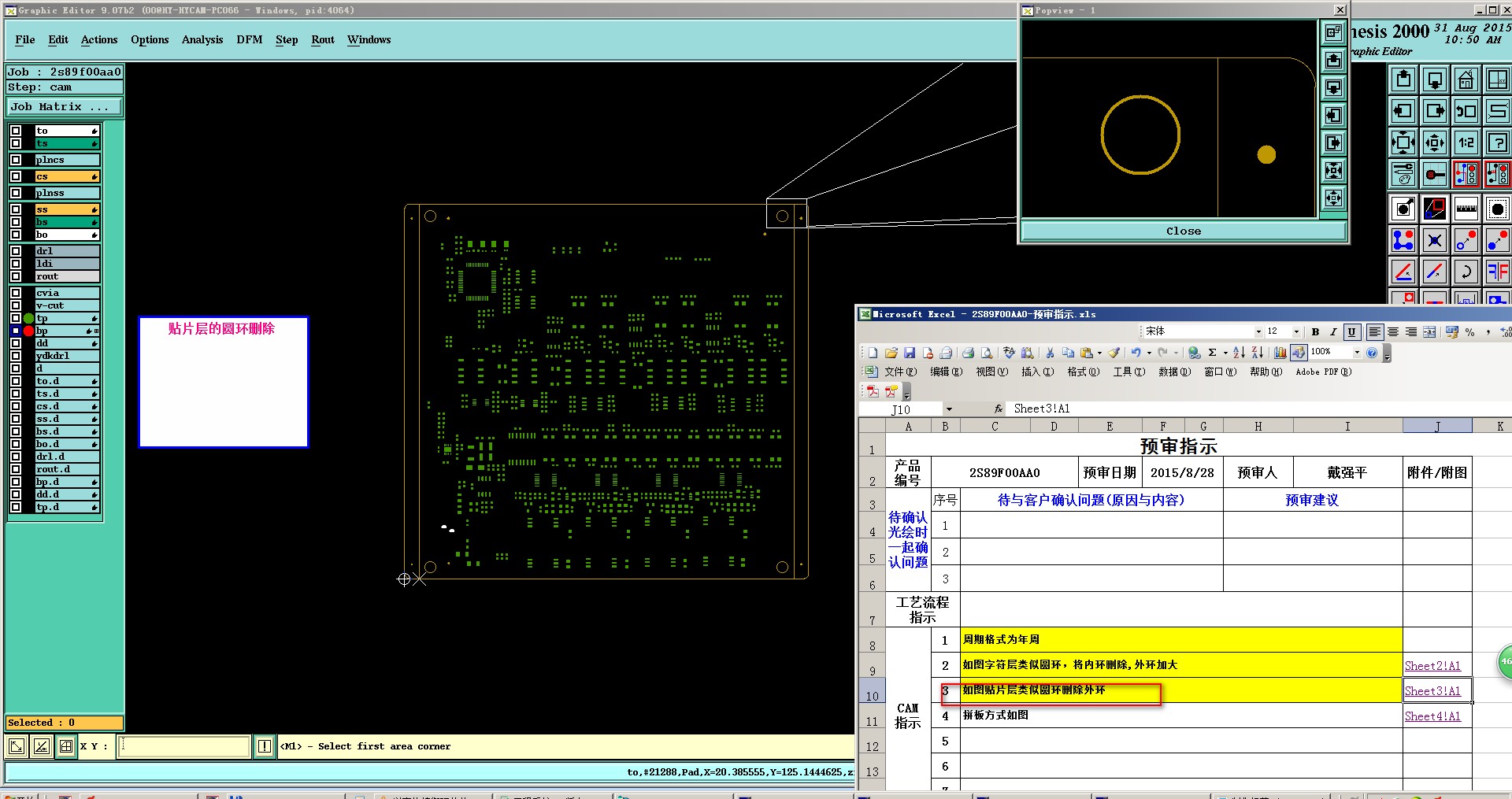Image resolution: width=1512 pixels, height=799 pixels.
Task: Expand the 100% zoom dropdown in Excel
Action: 1357,353
